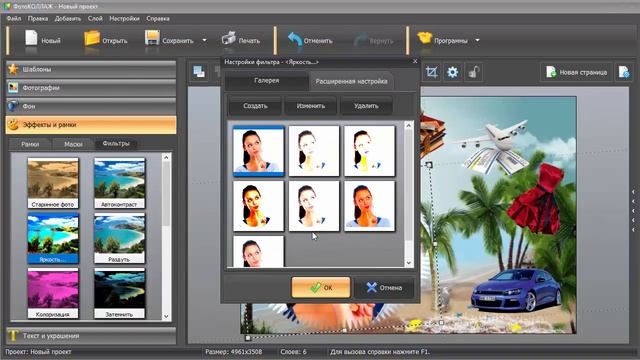Image resolution: width=640 pixels, height=360 pixels.
Task: Expand the Сохранить dropdown arrow
Action: (204, 40)
